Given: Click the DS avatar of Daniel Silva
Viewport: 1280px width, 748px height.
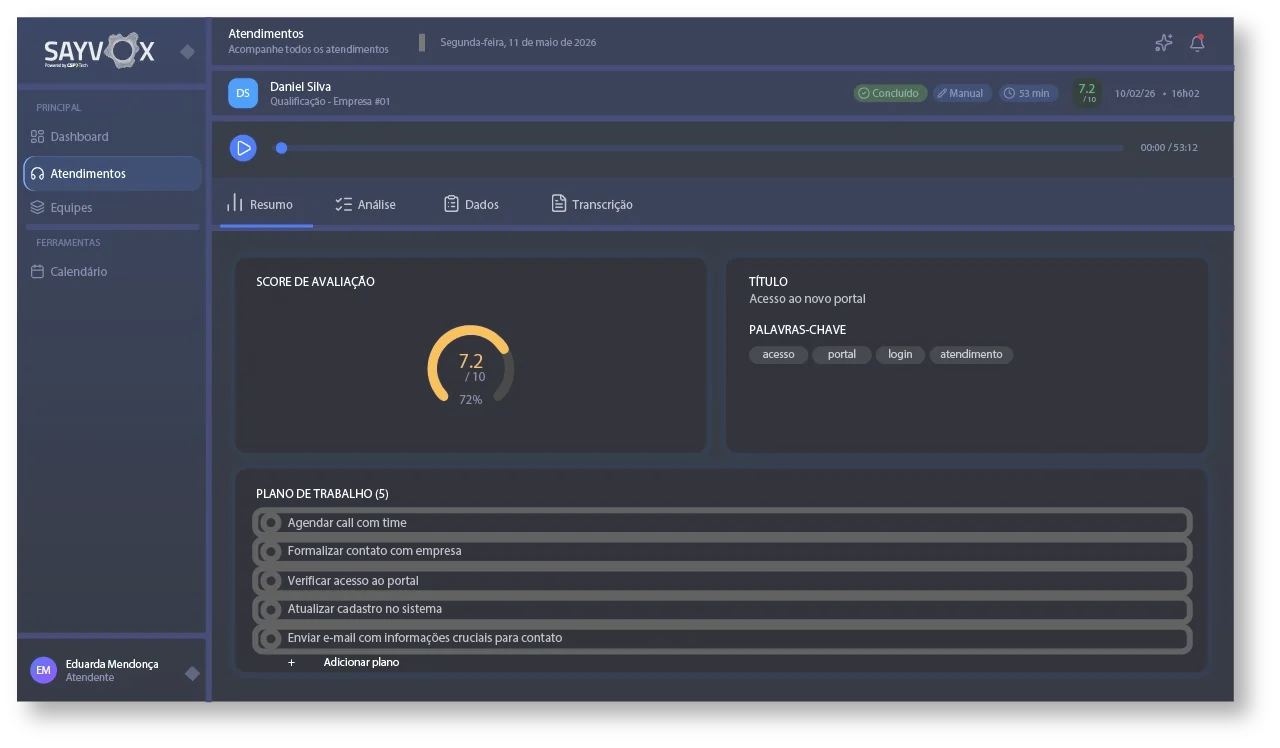Looking at the screenshot, I should click(x=243, y=93).
